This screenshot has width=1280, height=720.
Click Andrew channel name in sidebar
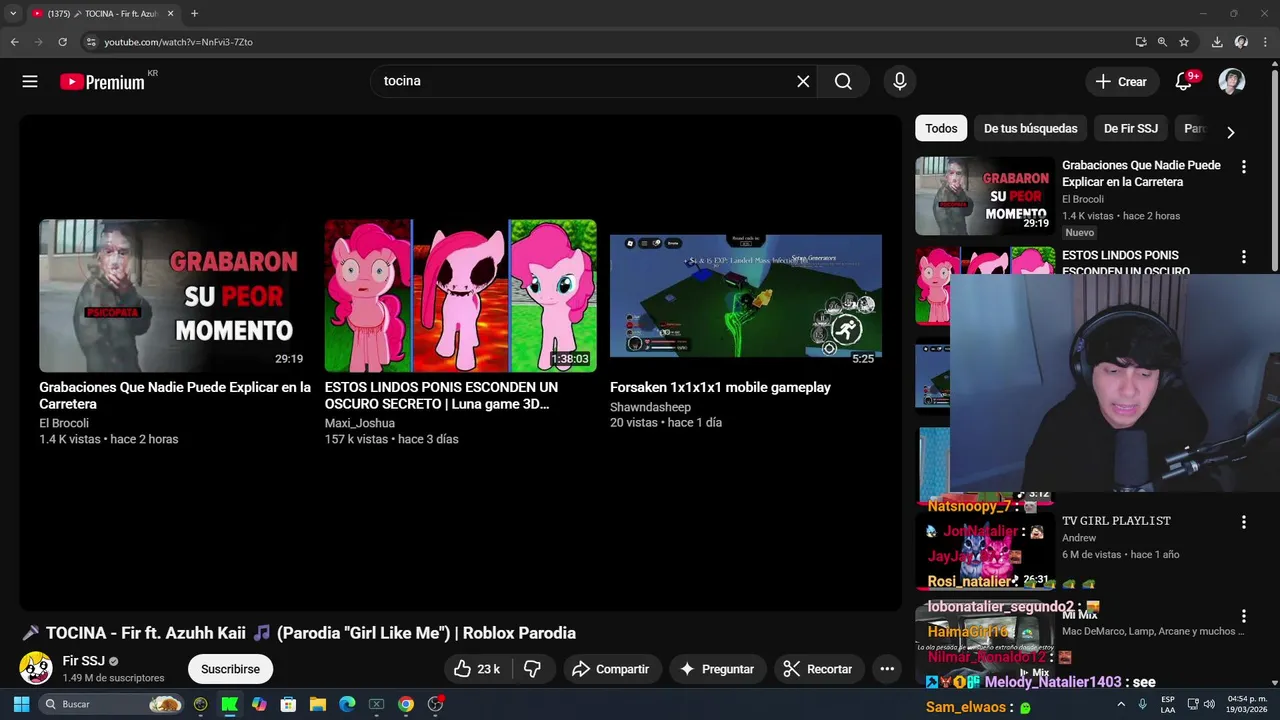tap(1079, 538)
